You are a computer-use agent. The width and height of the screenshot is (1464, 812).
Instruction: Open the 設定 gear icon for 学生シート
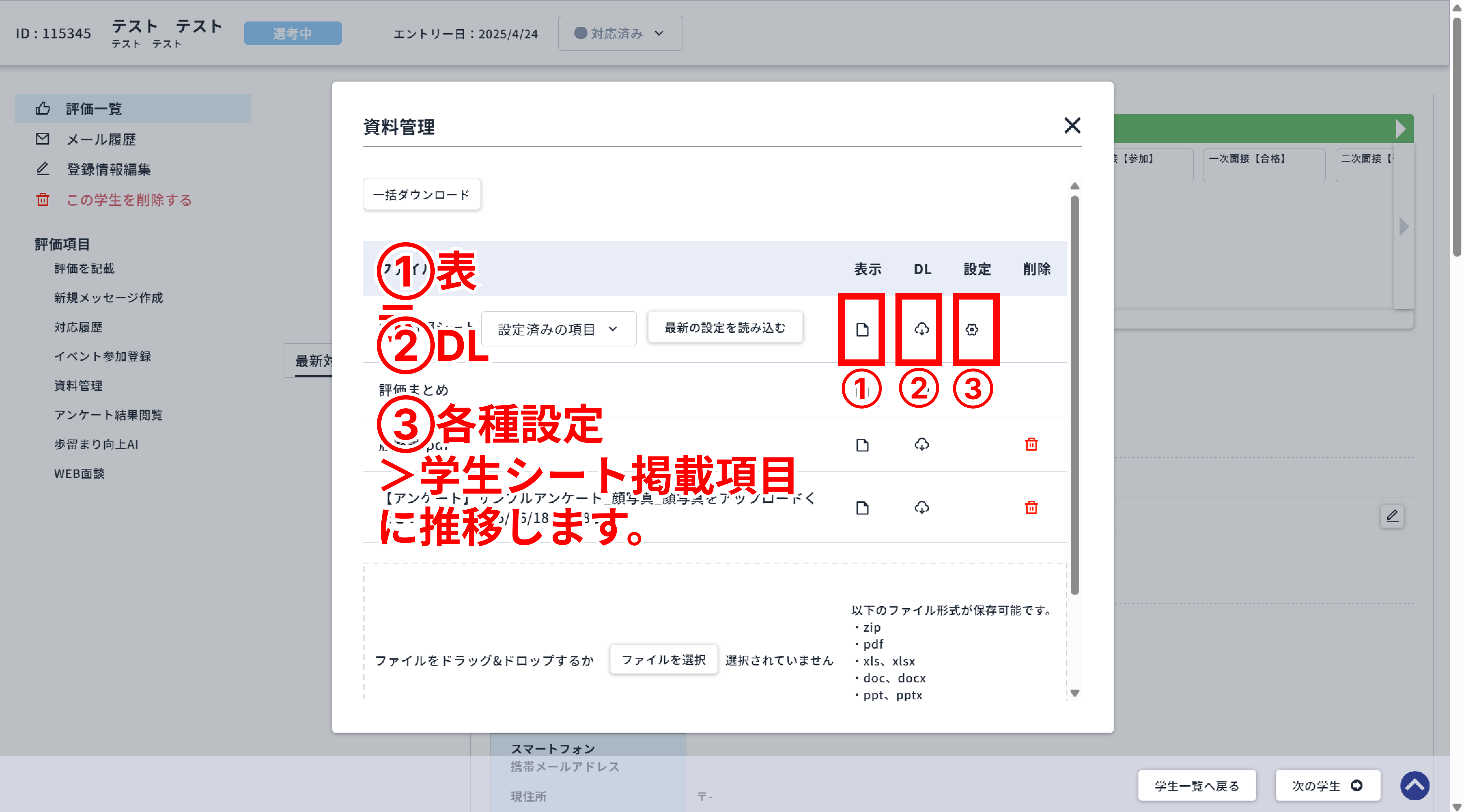click(x=973, y=329)
